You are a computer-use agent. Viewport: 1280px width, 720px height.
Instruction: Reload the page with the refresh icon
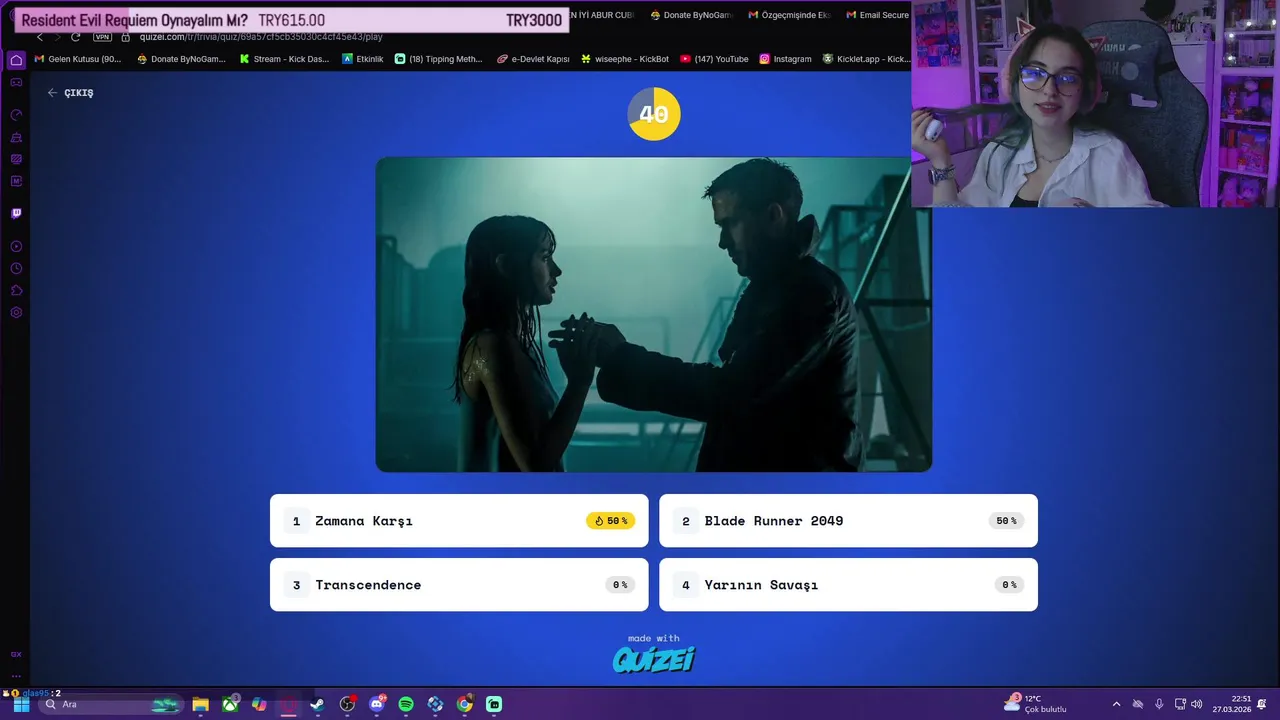click(75, 37)
